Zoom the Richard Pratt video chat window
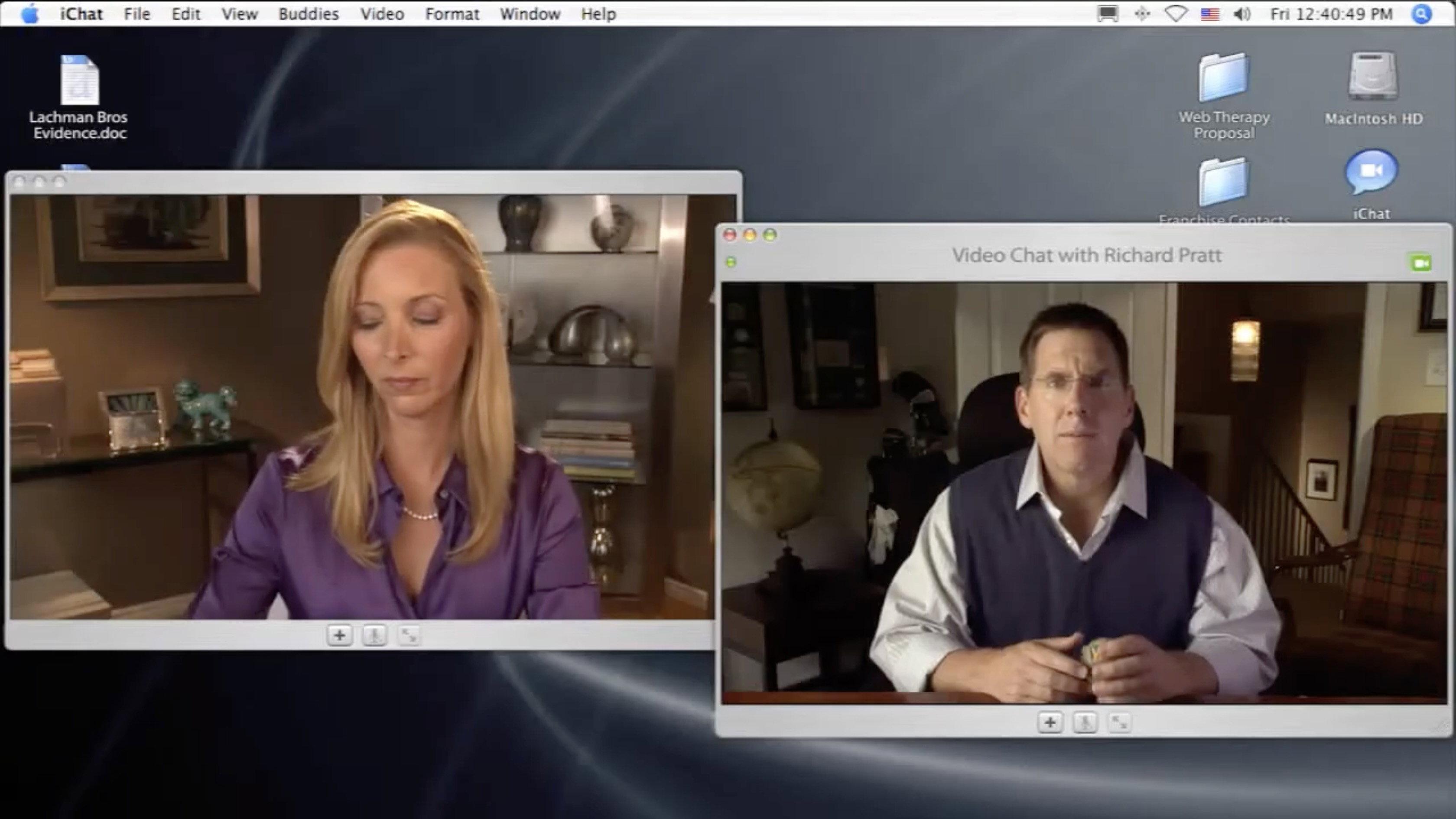This screenshot has height=819, width=1456. coord(770,234)
